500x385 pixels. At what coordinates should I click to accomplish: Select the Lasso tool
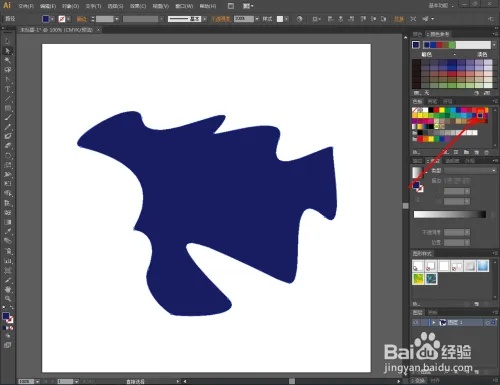[x=7, y=70]
